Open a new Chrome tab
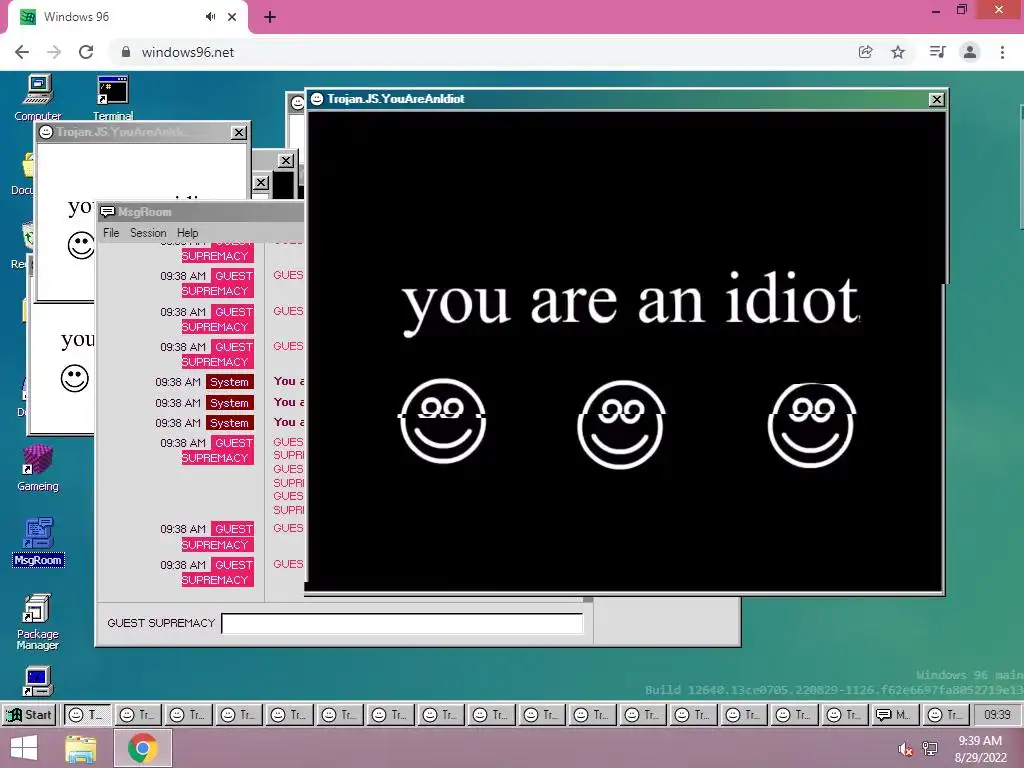1024x768 pixels. (270, 17)
